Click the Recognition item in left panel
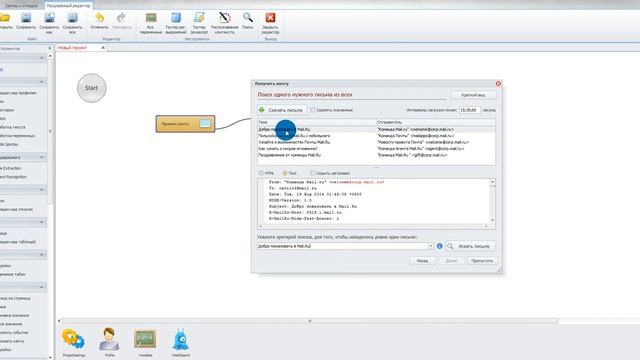 pos(13,177)
